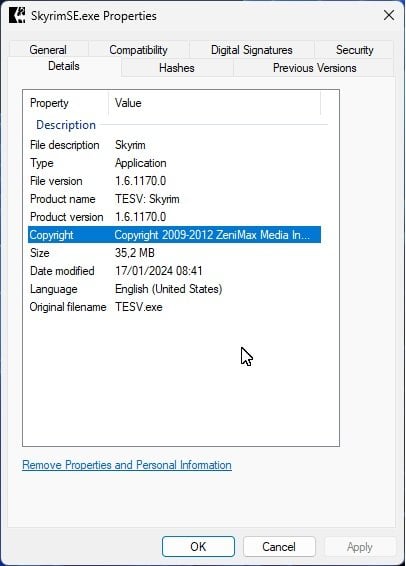This screenshot has width=406, height=566.
Task: Select the Type property label
Action: click(42, 163)
